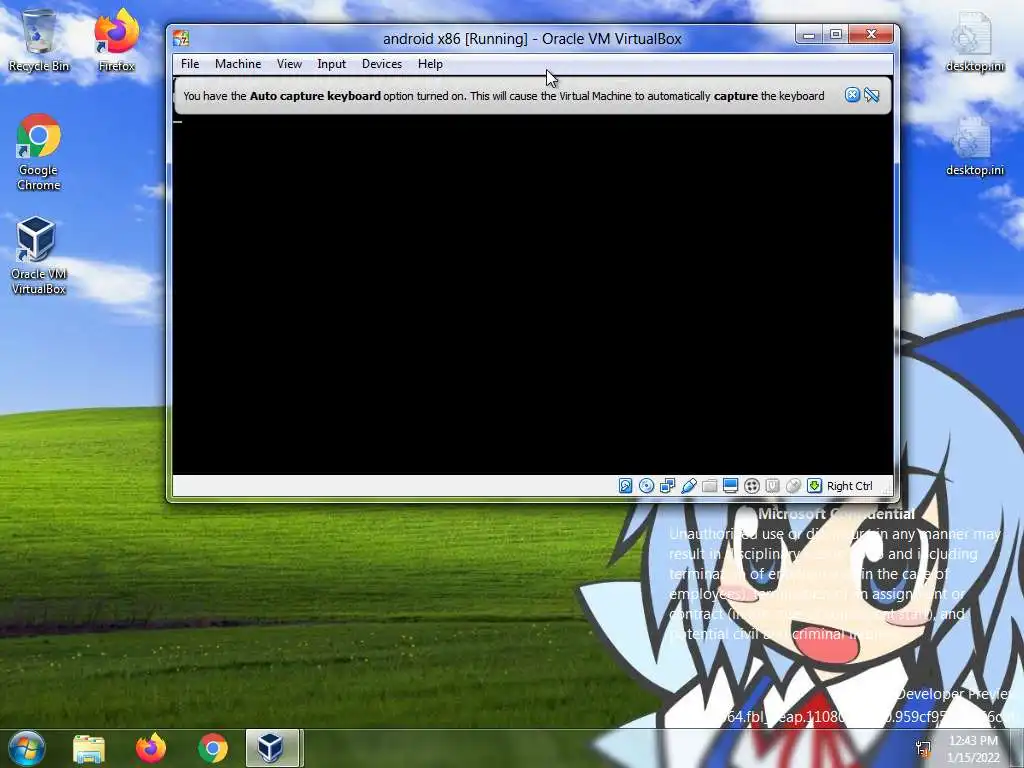The height and width of the screenshot is (768, 1024).
Task: Maximize the VirtualBox VM window
Action: pyautogui.click(x=836, y=35)
